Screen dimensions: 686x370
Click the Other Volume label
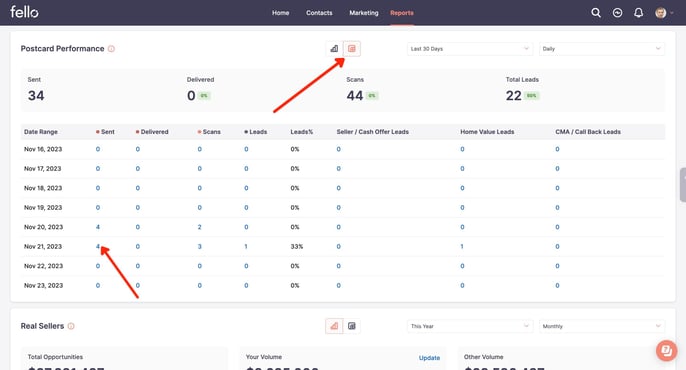[483, 357]
